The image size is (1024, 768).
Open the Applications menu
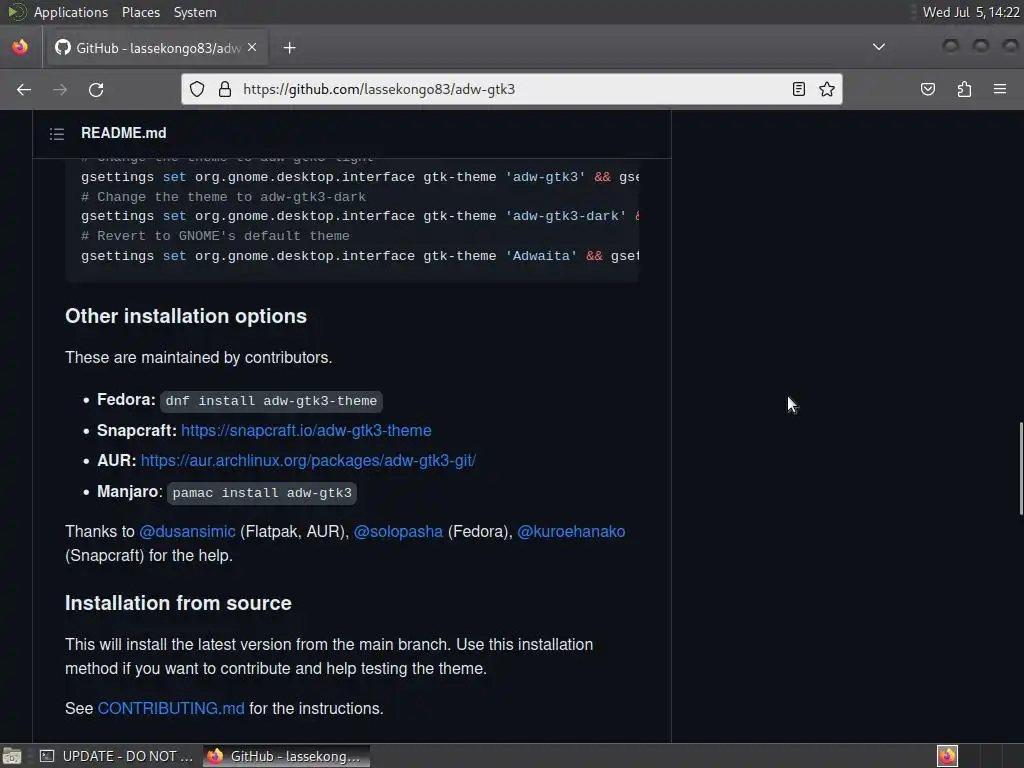(71, 12)
